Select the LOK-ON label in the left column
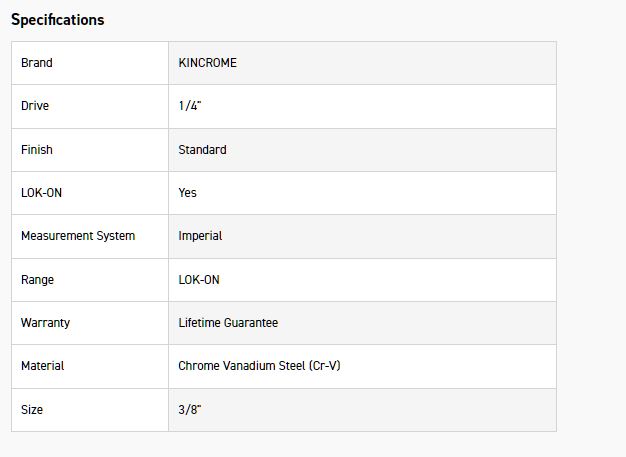Image resolution: width=626 pixels, height=457 pixels. coord(41,193)
